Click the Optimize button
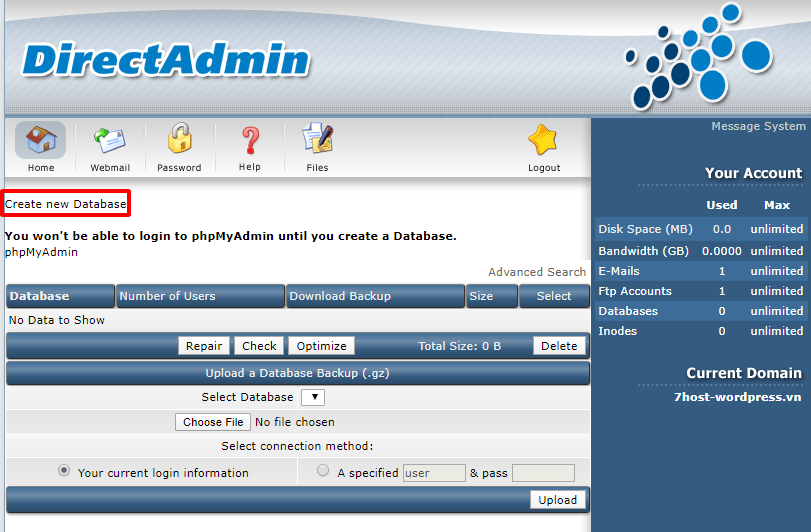Image resolution: width=811 pixels, height=532 pixels. pos(321,346)
